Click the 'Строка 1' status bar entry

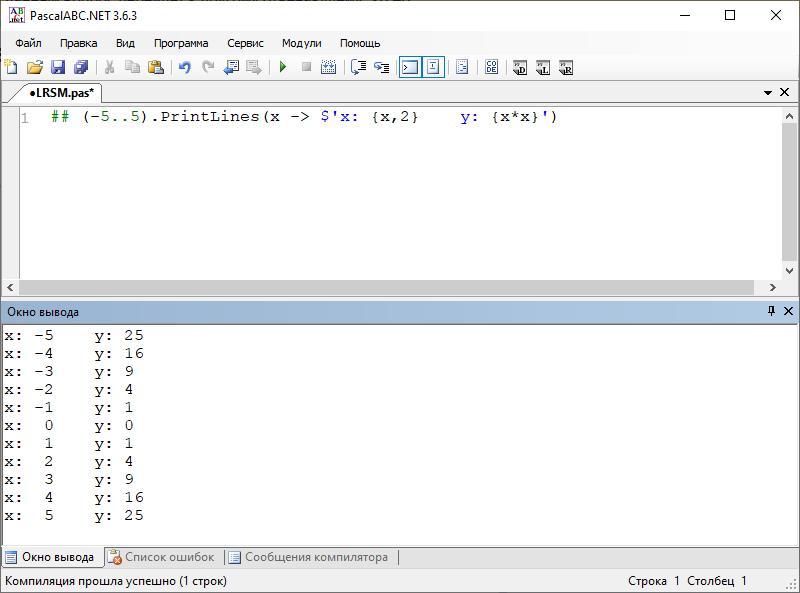pos(654,581)
